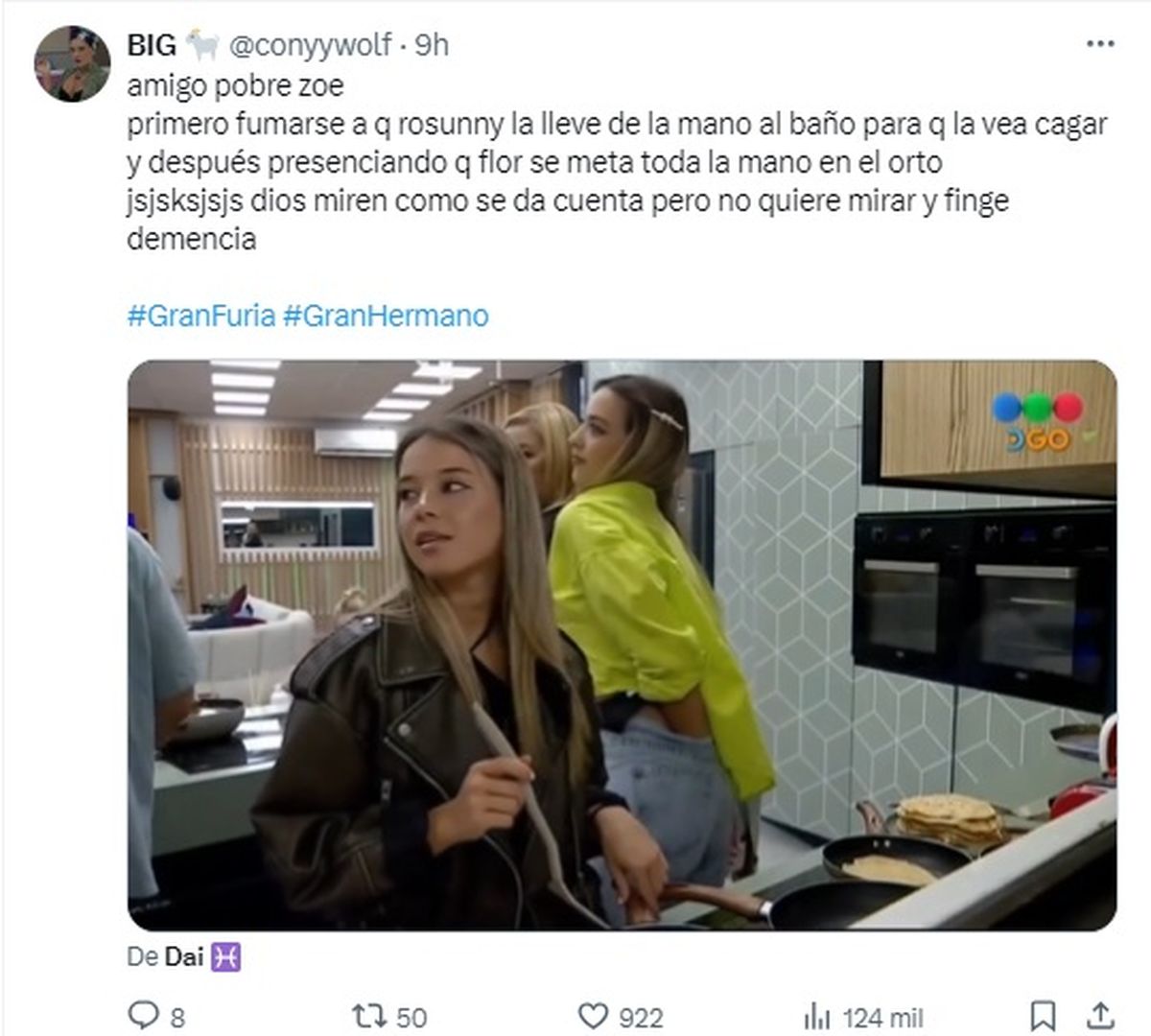Open the user's profile avatar picture
The width and height of the screenshot is (1151, 1036).
(73, 64)
